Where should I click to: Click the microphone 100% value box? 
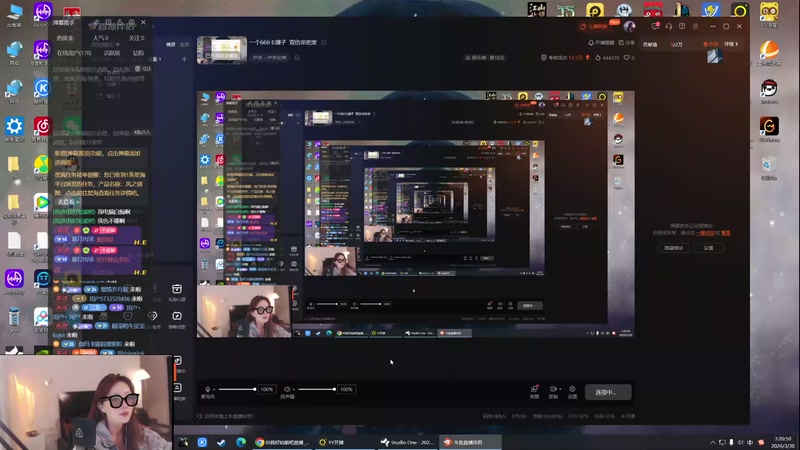pyautogui.click(x=266, y=389)
